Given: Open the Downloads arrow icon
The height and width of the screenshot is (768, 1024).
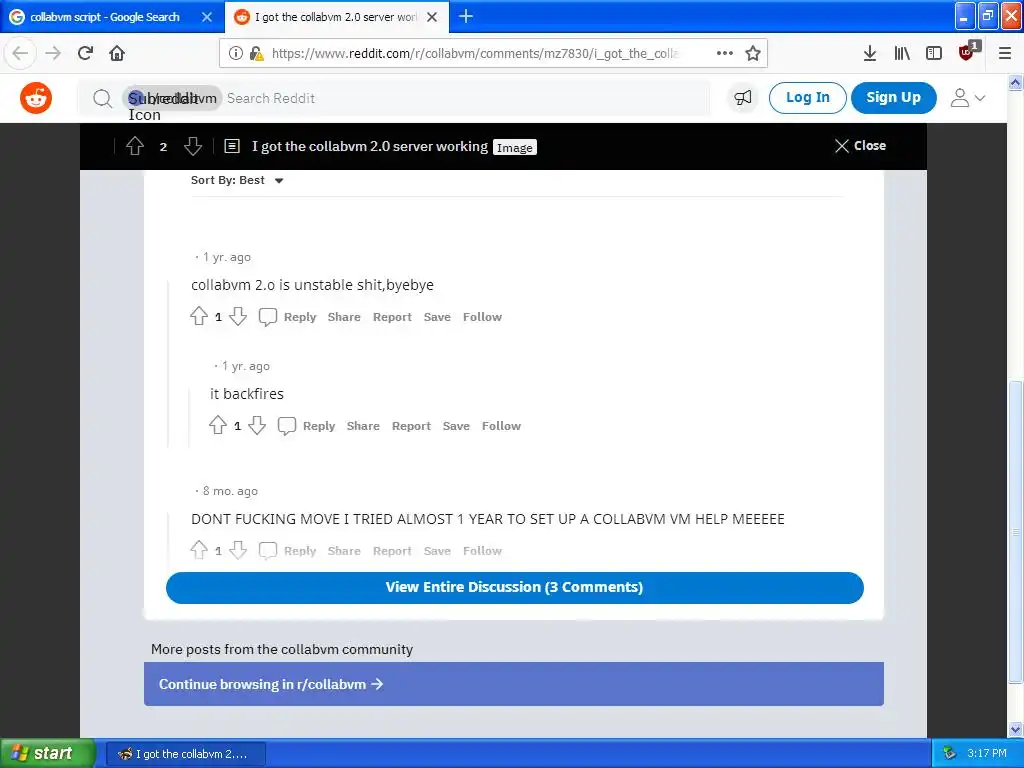Looking at the screenshot, I should (870, 54).
